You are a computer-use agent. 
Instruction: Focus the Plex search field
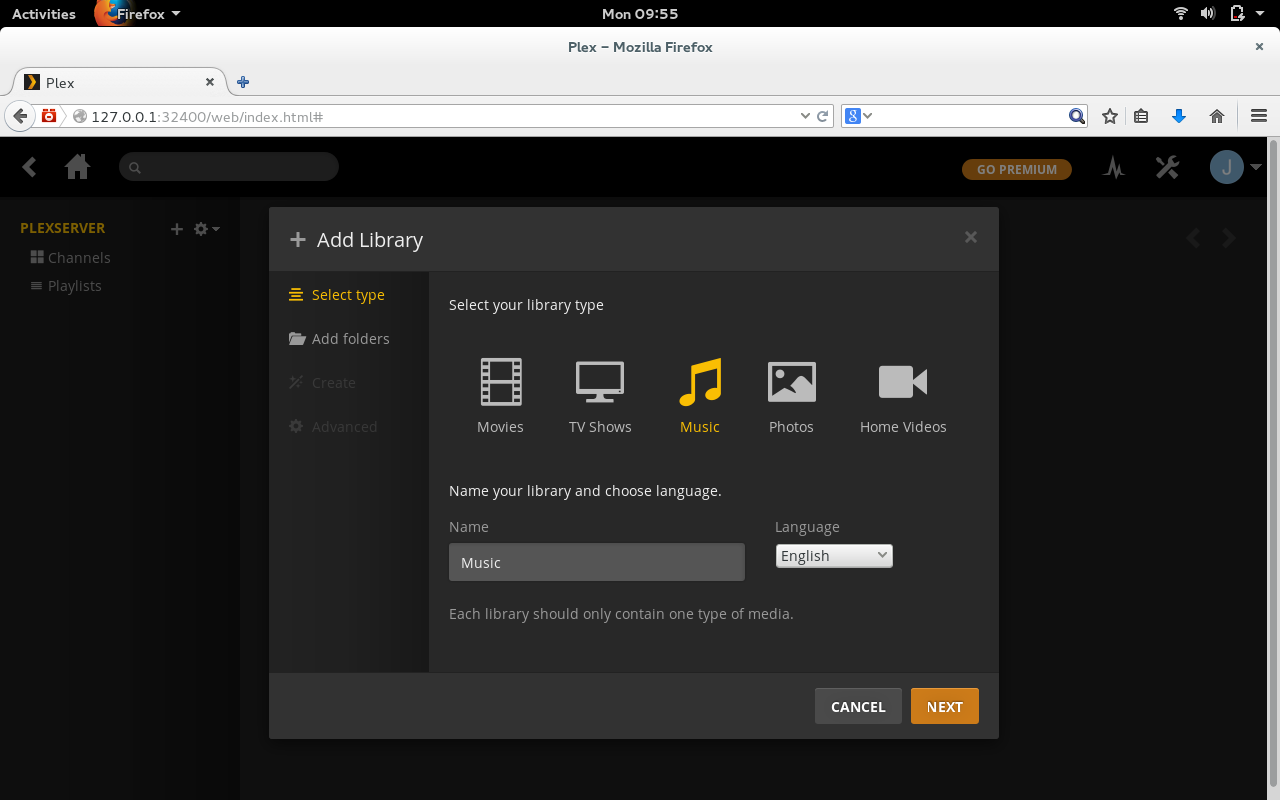pos(229,167)
